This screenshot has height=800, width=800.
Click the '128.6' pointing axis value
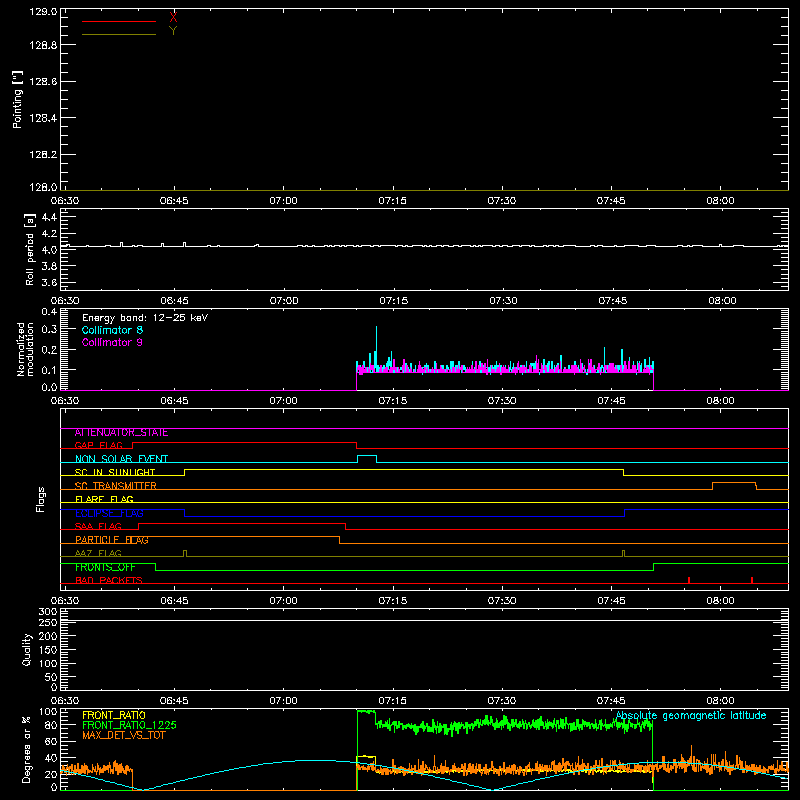click(x=43, y=82)
